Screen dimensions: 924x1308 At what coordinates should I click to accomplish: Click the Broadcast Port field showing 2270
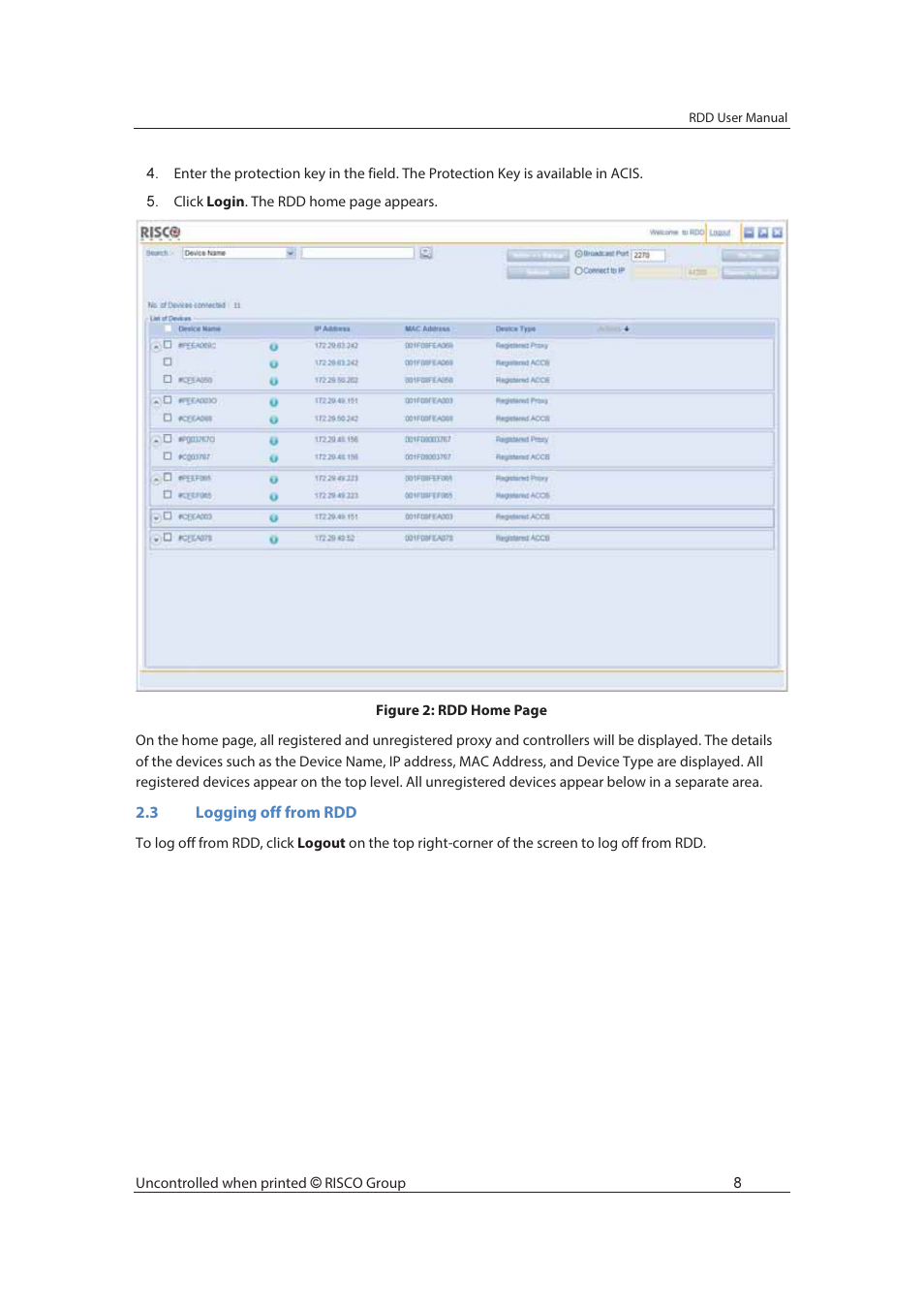[x=648, y=255]
